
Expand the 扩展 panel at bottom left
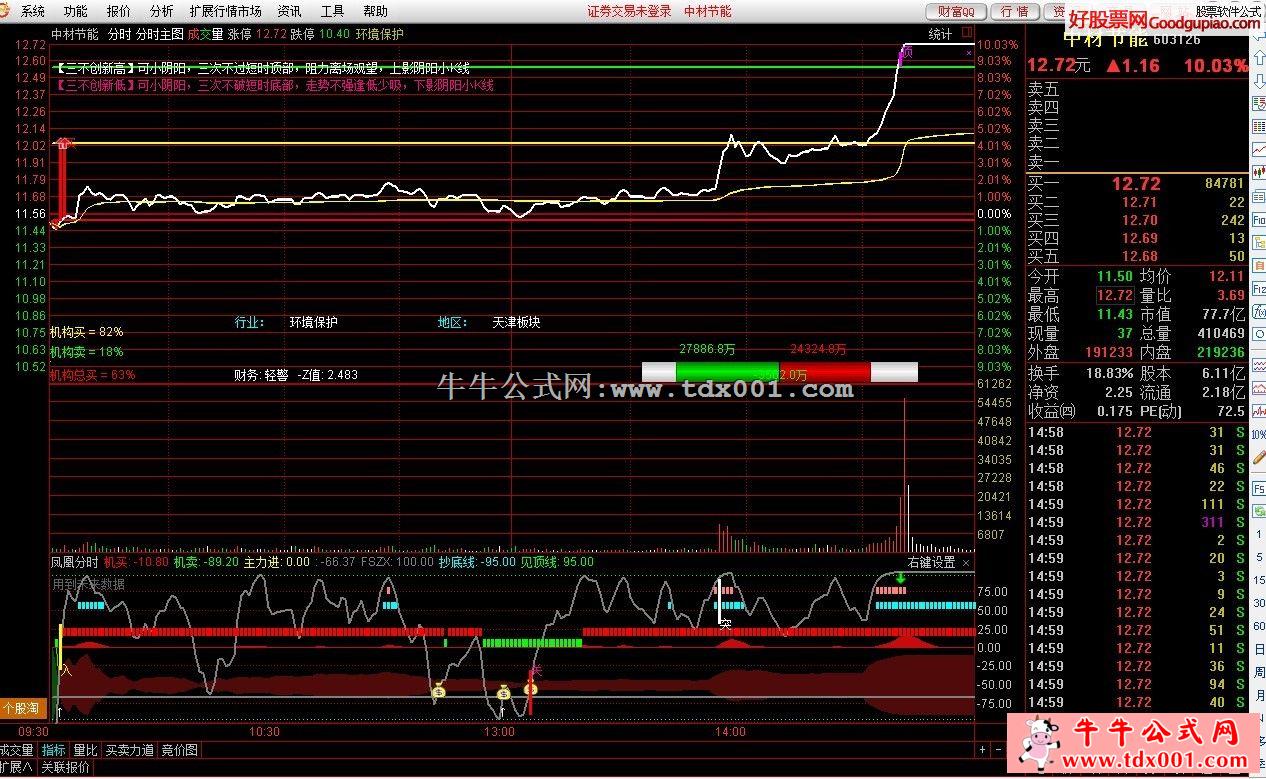[x=16, y=767]
